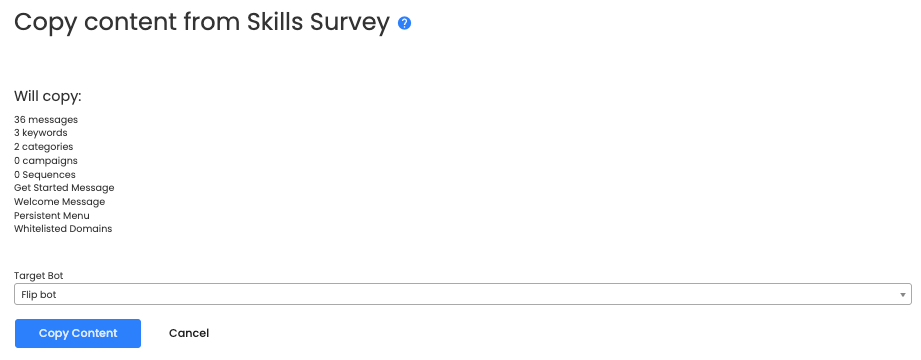Click the Persistent Menu entry

[52, 216]
